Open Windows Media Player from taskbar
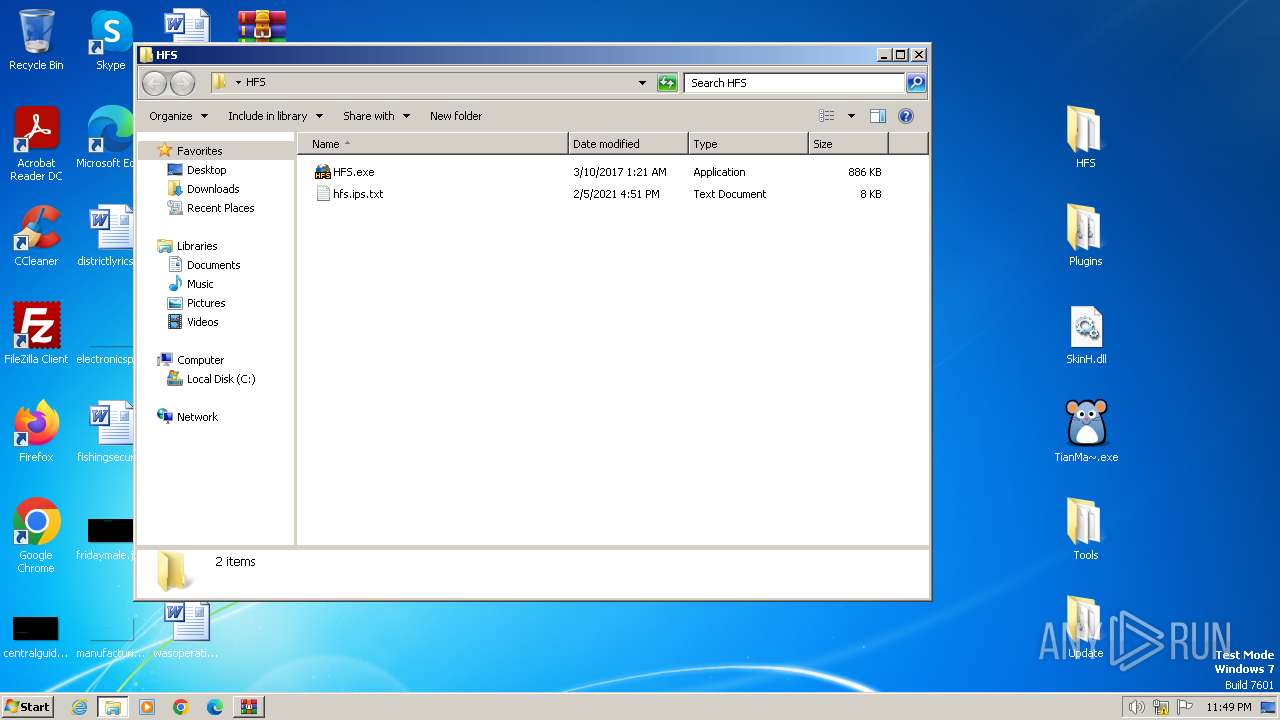Image resolution: width=1280 pixels, height=720 pixels. 147,707
